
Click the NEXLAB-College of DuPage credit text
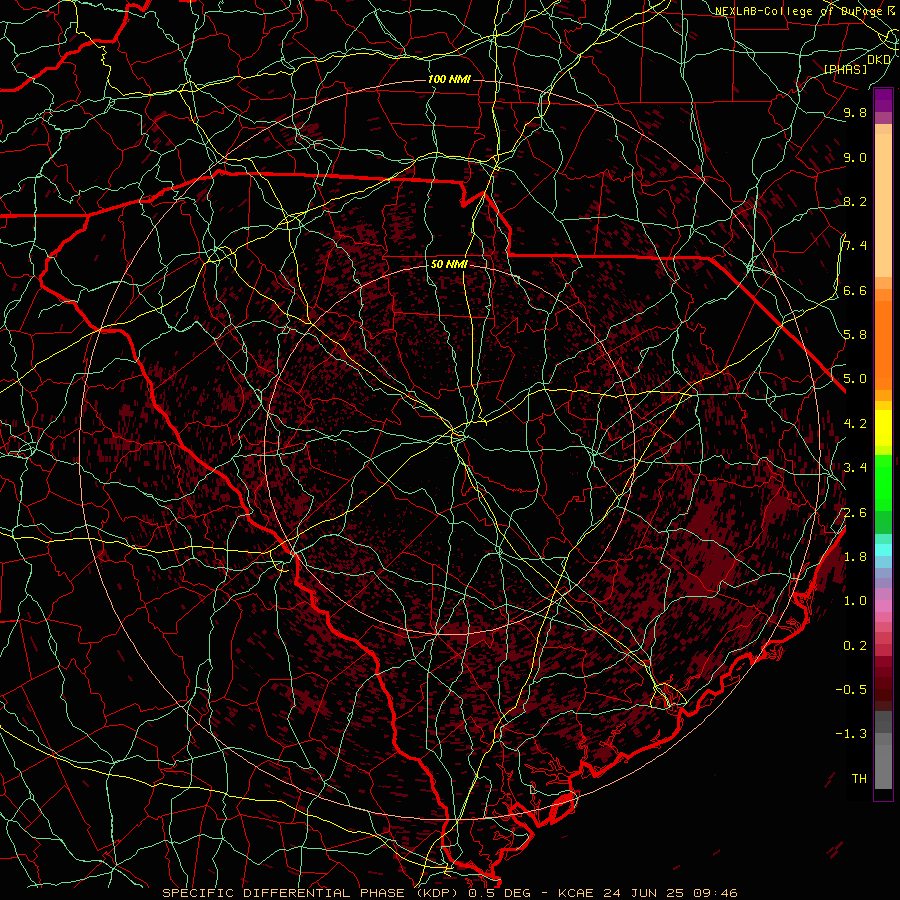pyautogui.click(x=806, y=11)
